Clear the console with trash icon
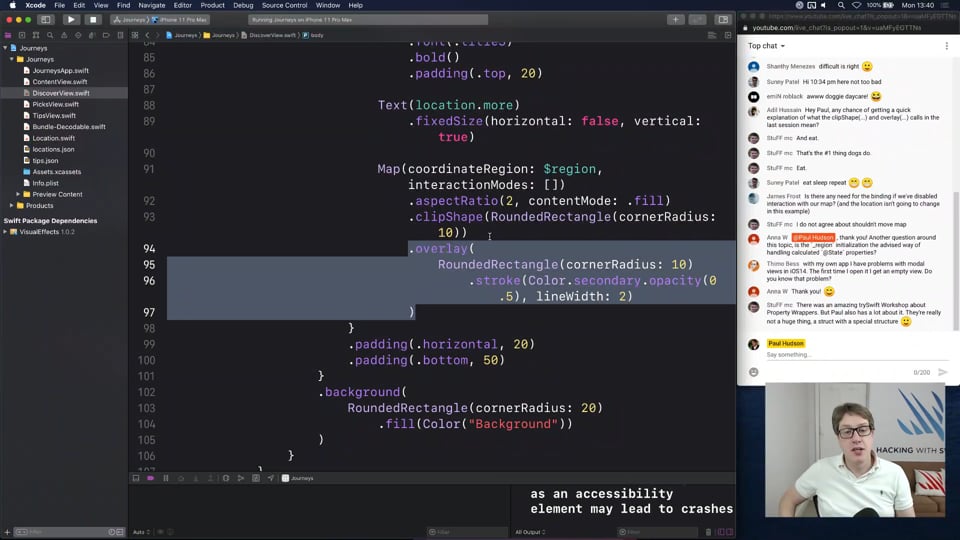 click(708, 532)
